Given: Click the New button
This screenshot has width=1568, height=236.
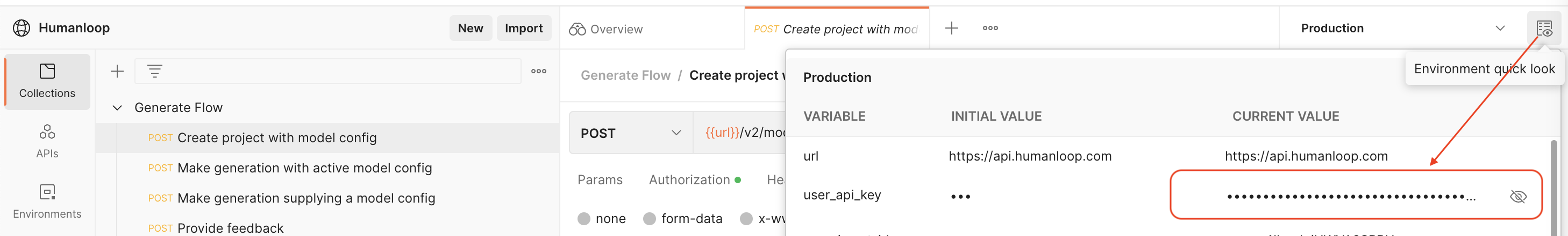Looking at the screenshot, I should 470,28.
